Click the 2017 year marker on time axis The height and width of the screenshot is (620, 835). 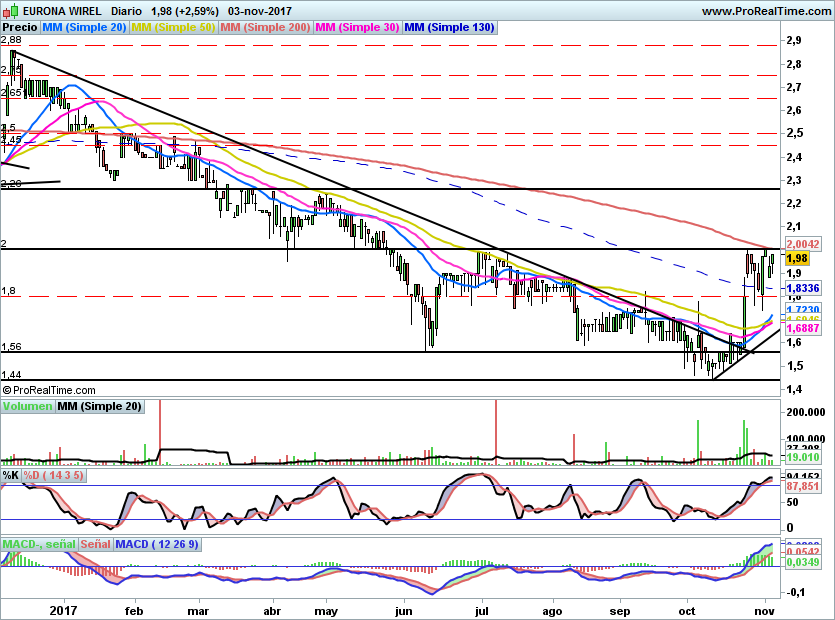point(63,608)
